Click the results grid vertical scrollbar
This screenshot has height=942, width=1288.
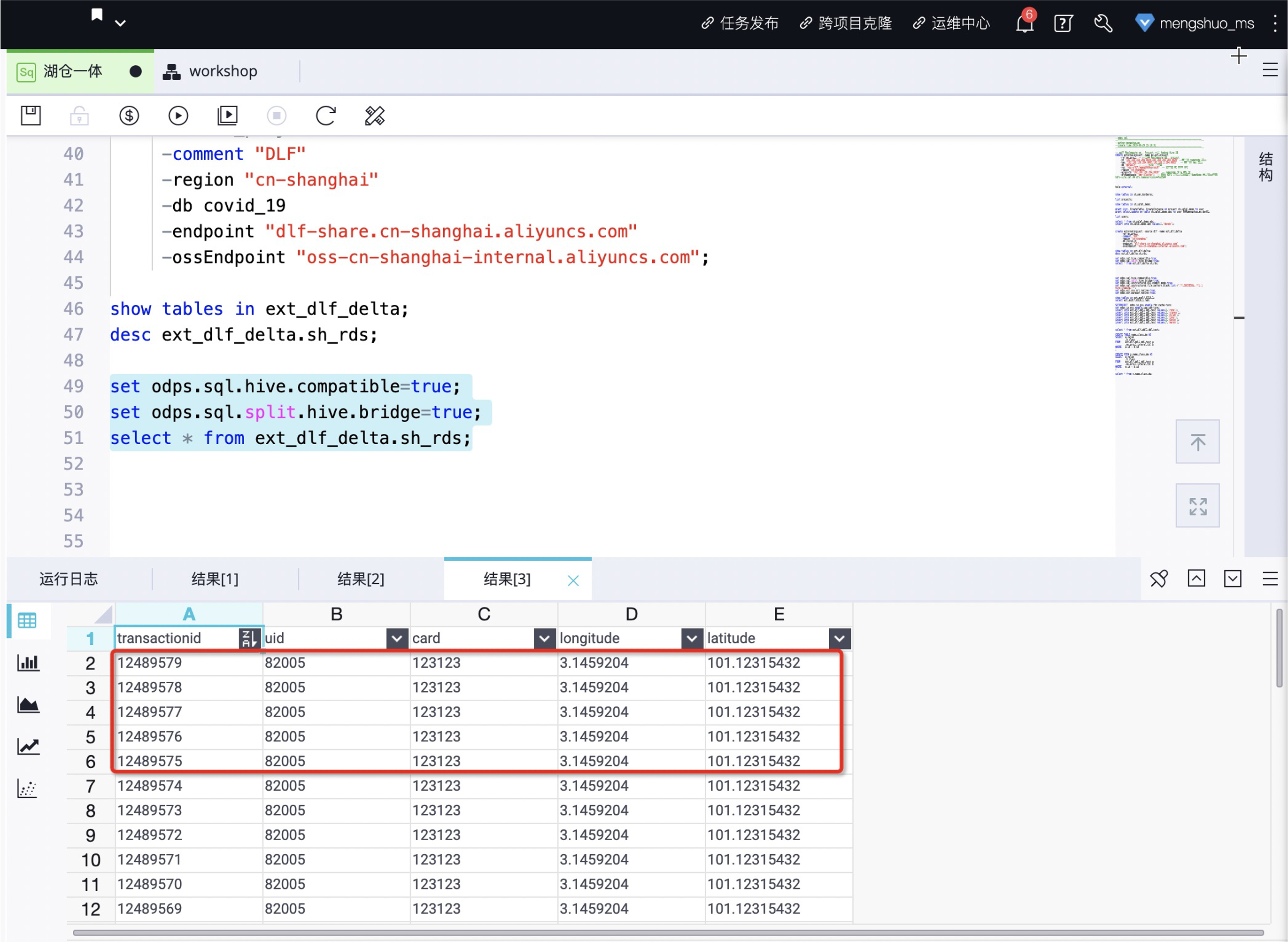pos(1279,648)
